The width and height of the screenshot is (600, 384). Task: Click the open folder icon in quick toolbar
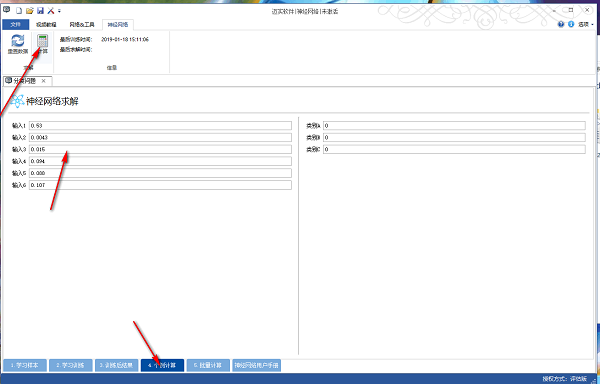(x=29, y=11)
